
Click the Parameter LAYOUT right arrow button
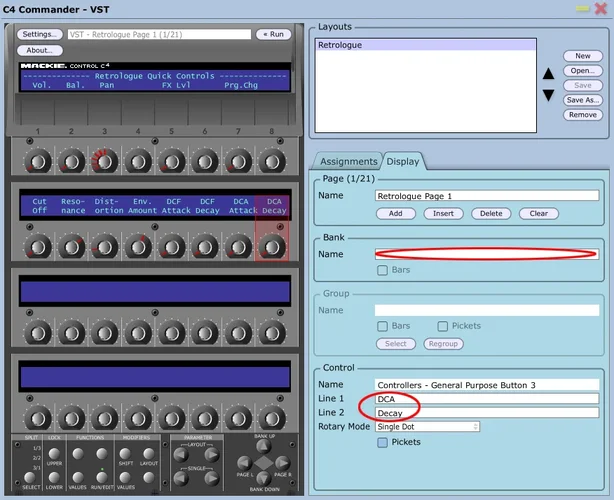pos(212,455)
